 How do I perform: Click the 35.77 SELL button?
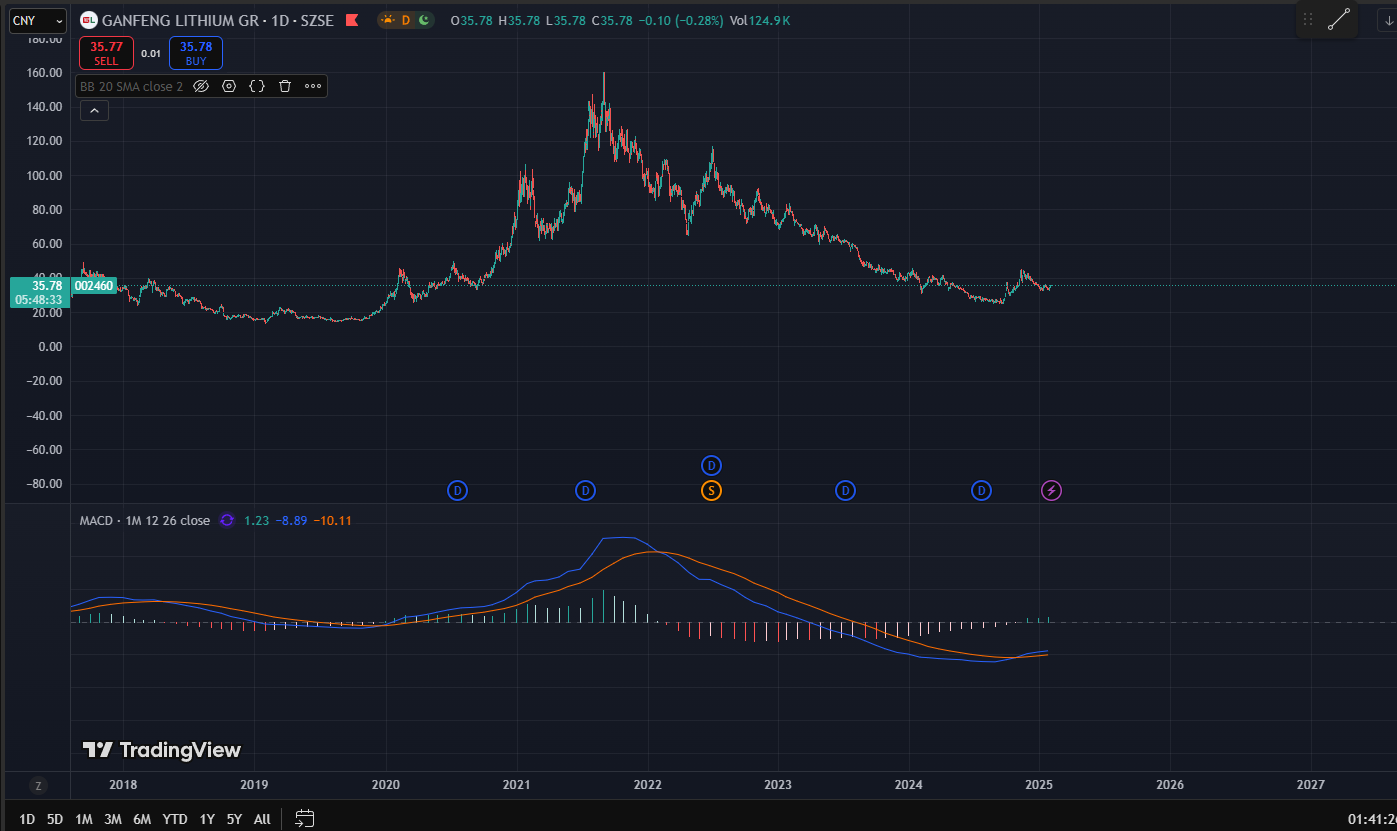pyautogui.click(x=106, y=53)
